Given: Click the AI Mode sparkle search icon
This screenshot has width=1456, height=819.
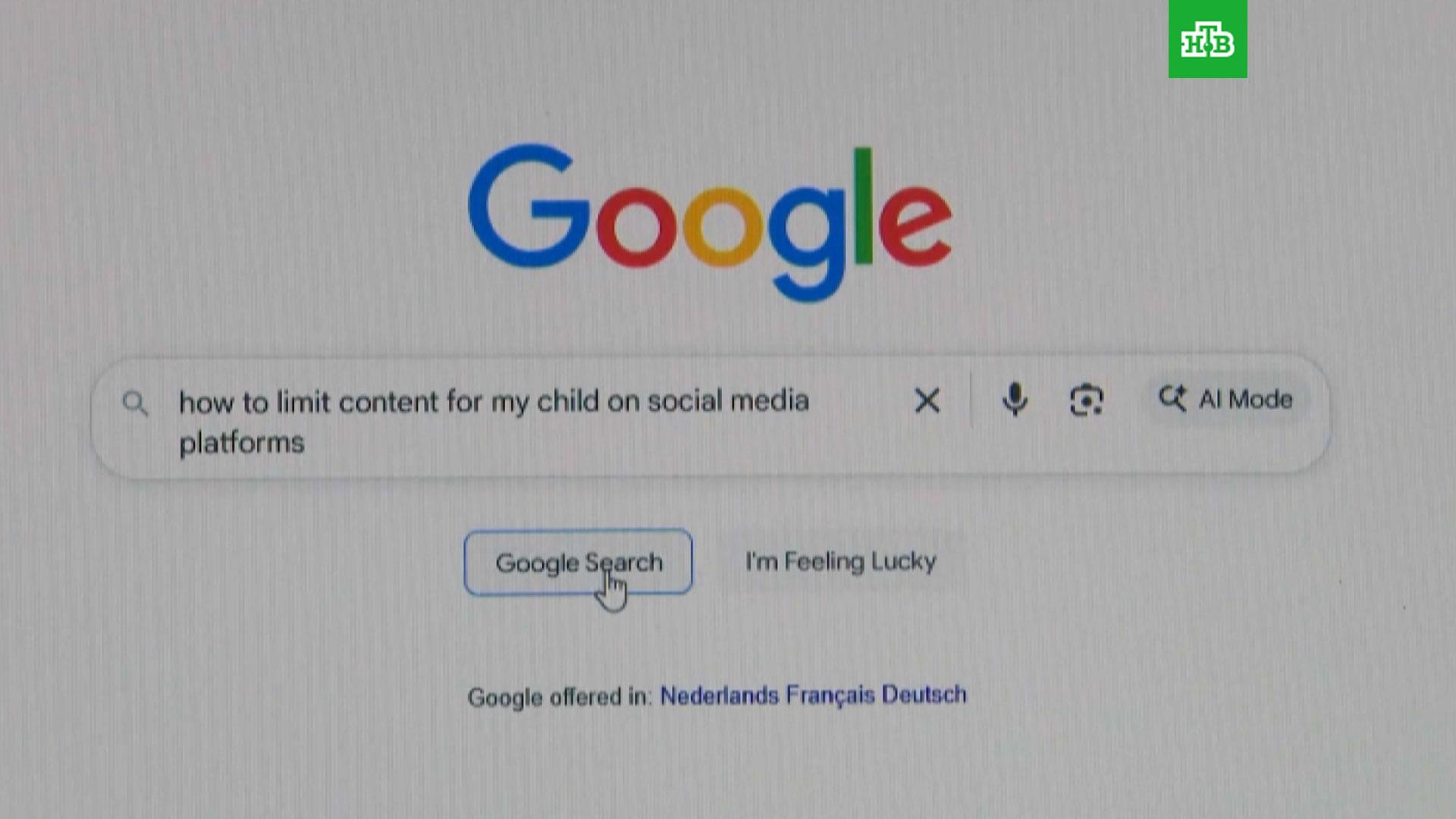Looking at the screenshot, I should [1172, 398].
